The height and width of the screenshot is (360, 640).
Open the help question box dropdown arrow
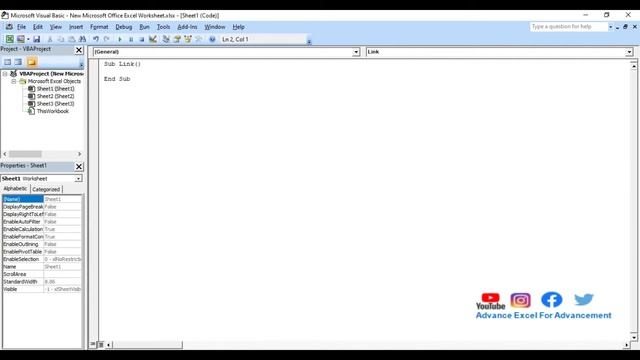click(611, 27)
